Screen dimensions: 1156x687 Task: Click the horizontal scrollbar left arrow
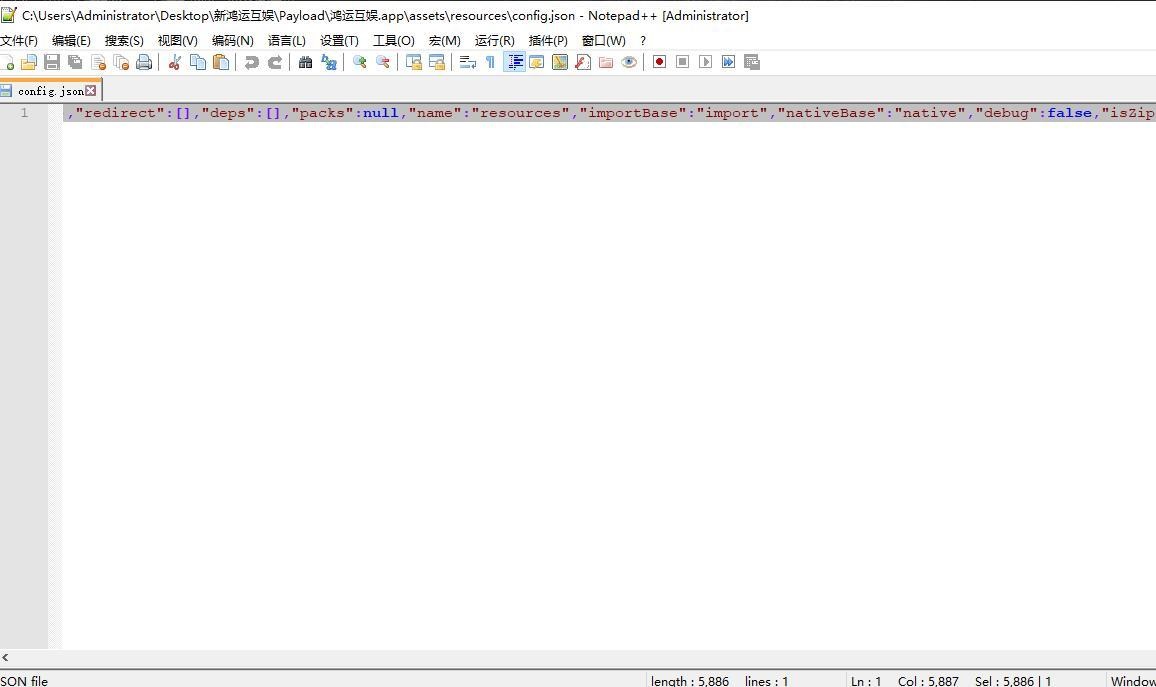pos(6,657)
